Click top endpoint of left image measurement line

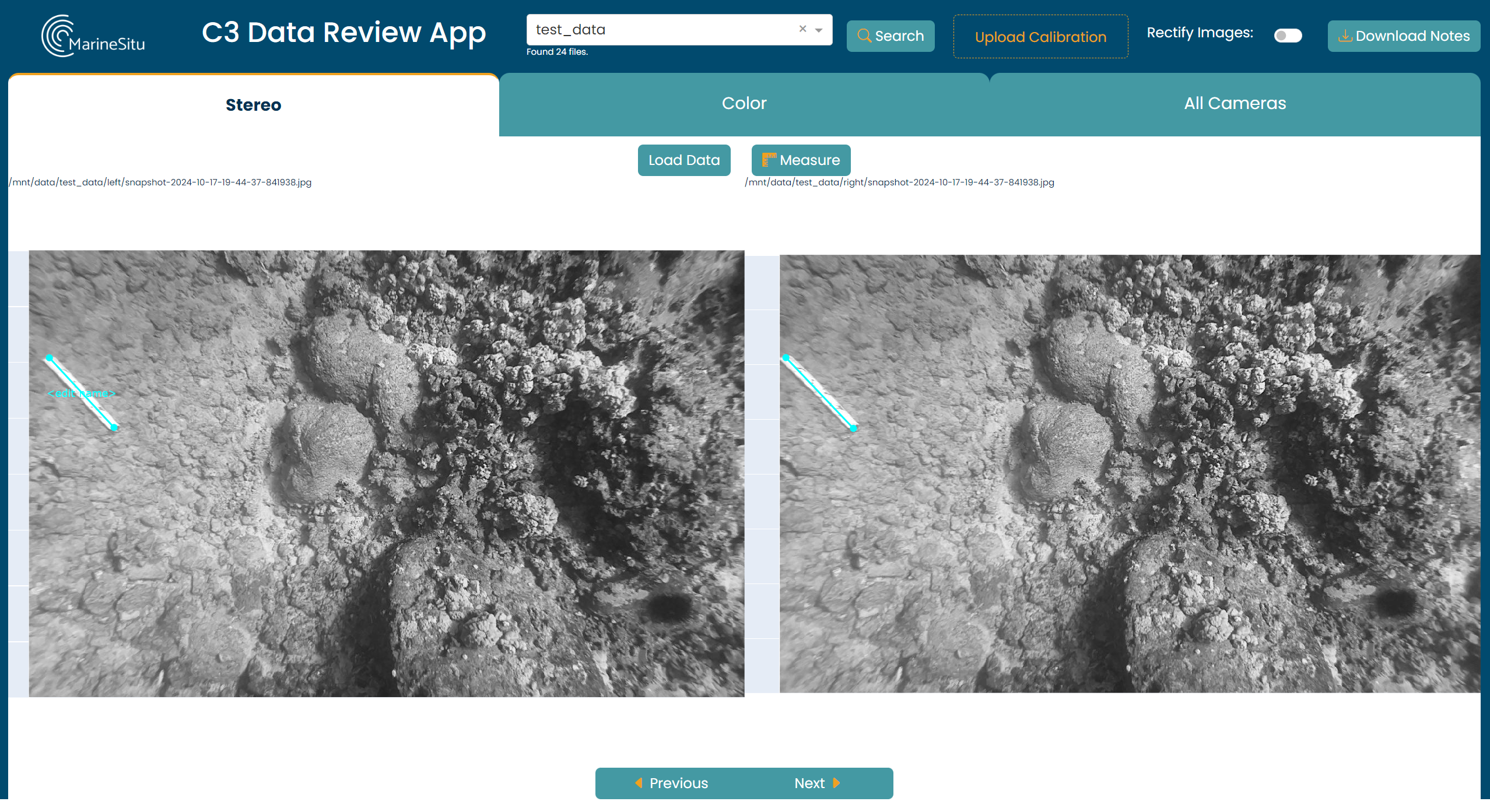tap(50, 358)
